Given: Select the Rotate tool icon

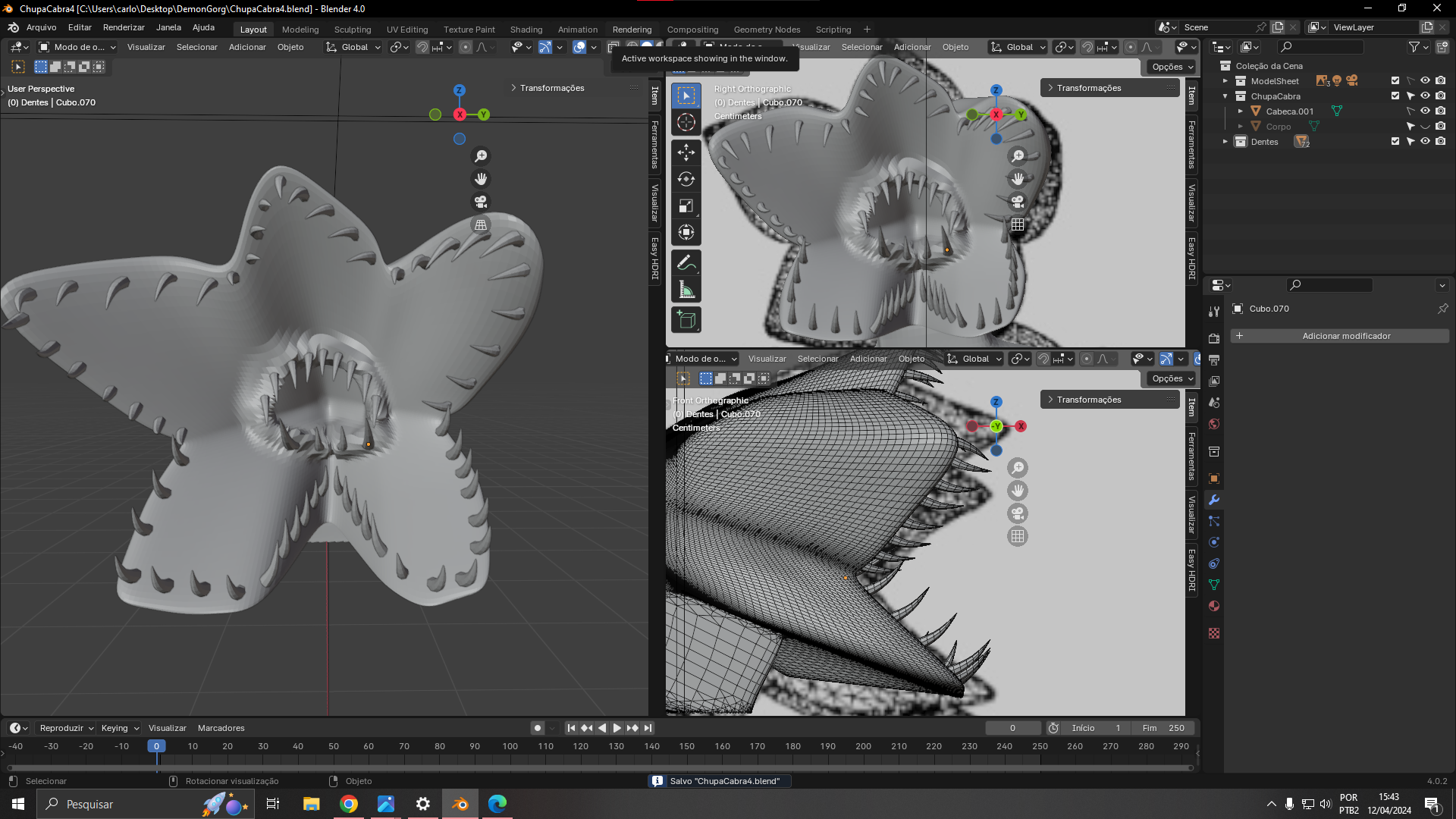Looking at the screenshot, I should click(x=686, y=179).
